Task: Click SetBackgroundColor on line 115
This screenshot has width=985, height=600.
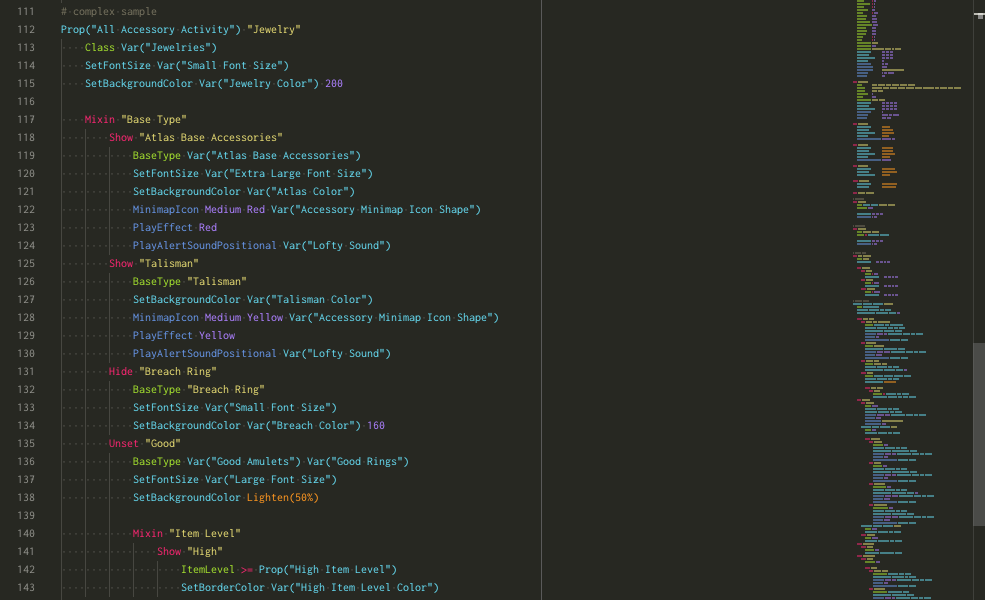Action: [x=139, y=84]
